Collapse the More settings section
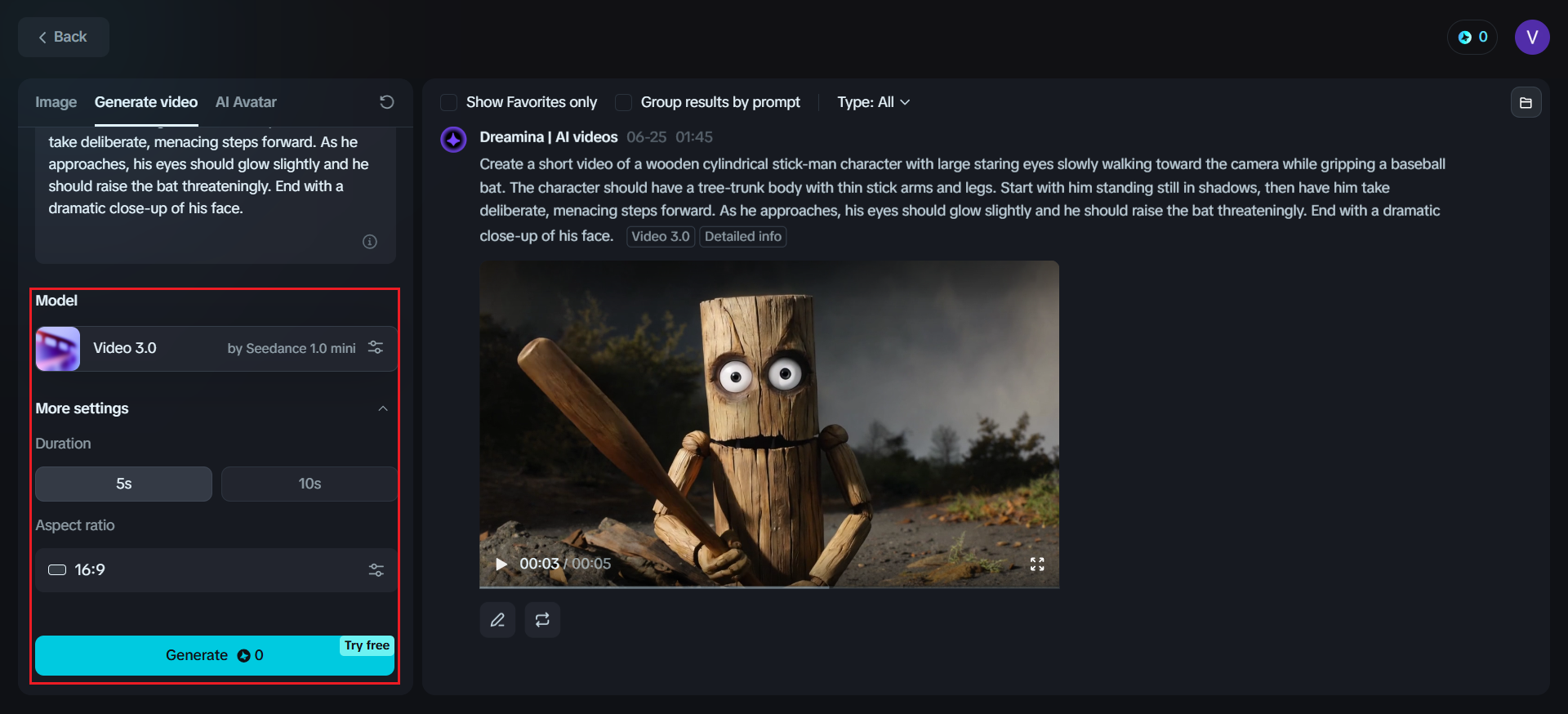Viewport: 1568px width, 714px height. pos(383,408)
